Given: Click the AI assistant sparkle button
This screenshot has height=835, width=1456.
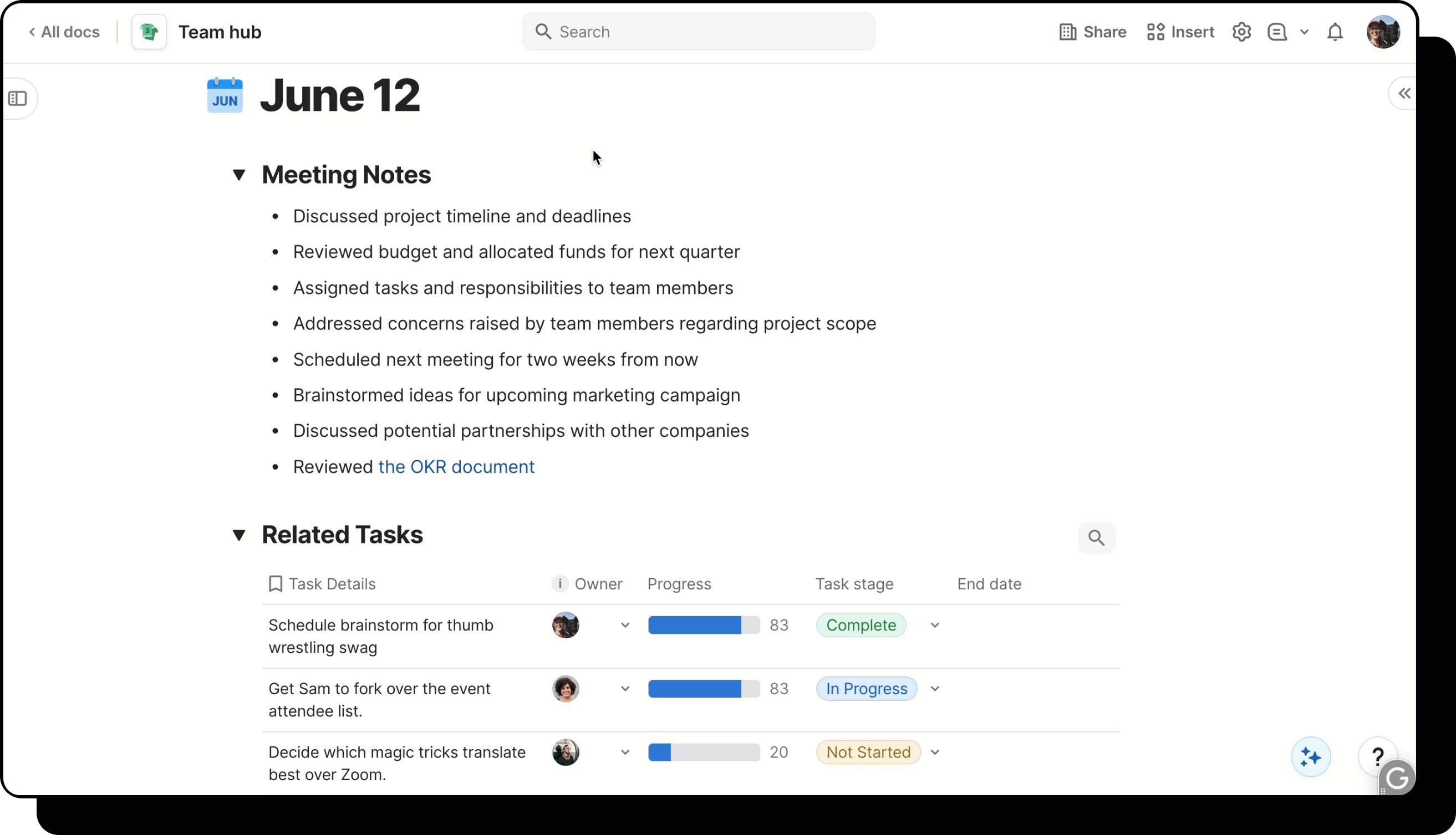Looking at the screenshot, I should click(x=1310, y=757).
